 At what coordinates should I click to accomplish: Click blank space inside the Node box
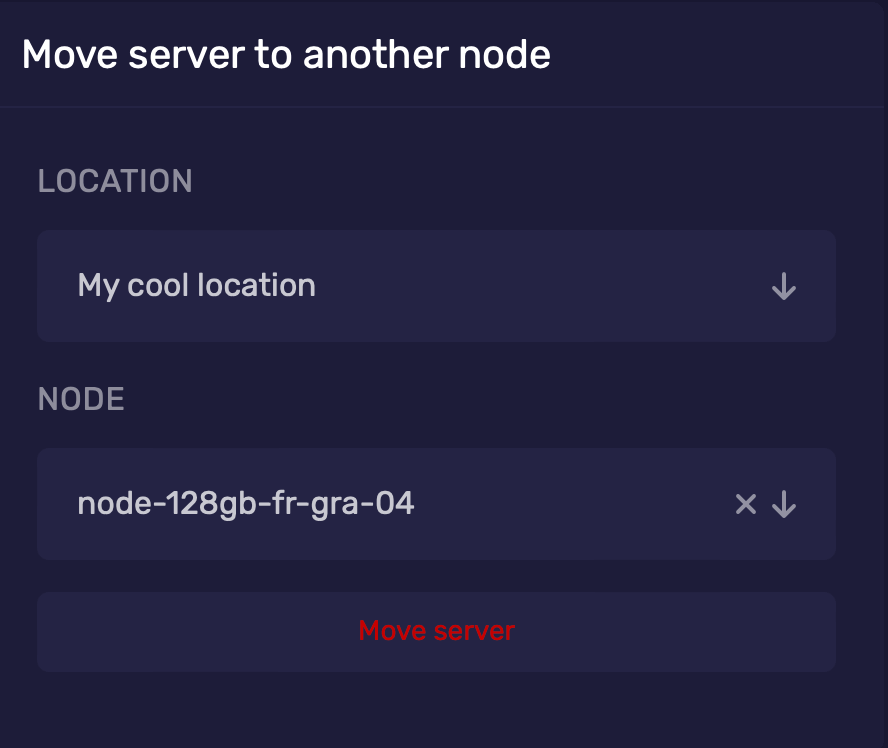pyautogui.click(x=570, y=504)
